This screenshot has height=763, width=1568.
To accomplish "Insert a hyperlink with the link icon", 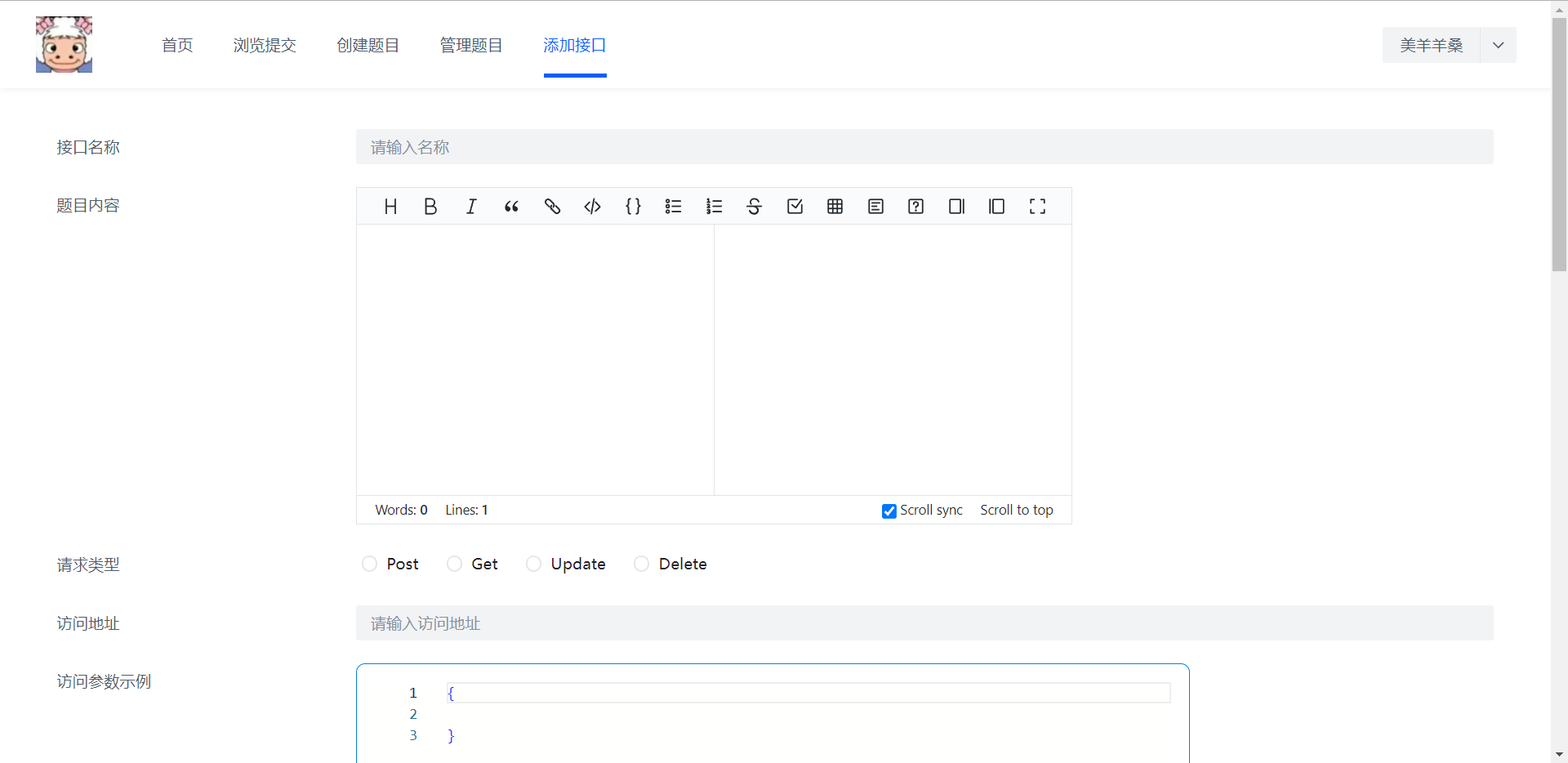I will point(552,207).
